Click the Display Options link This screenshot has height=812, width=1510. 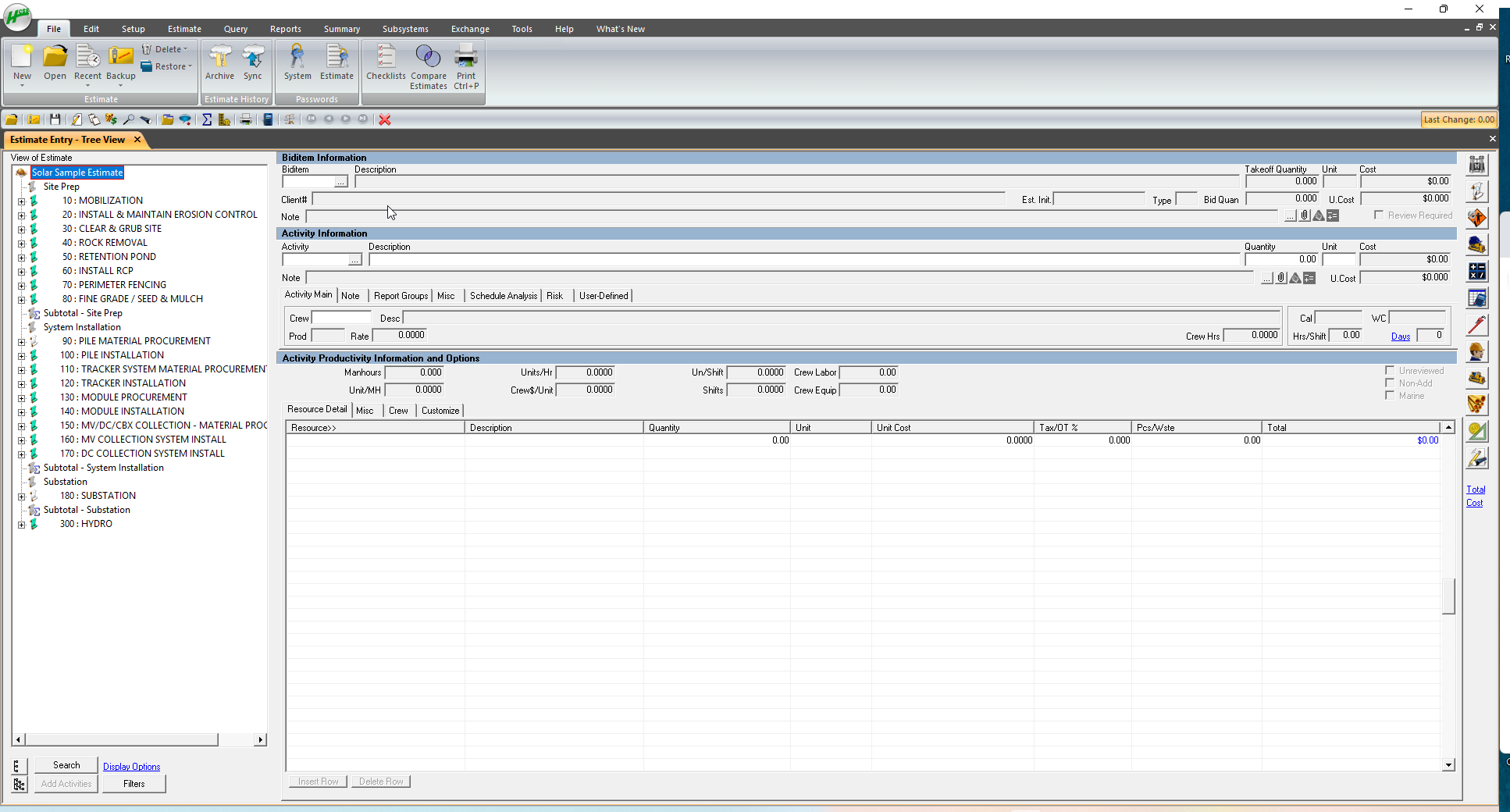point(131,766)
